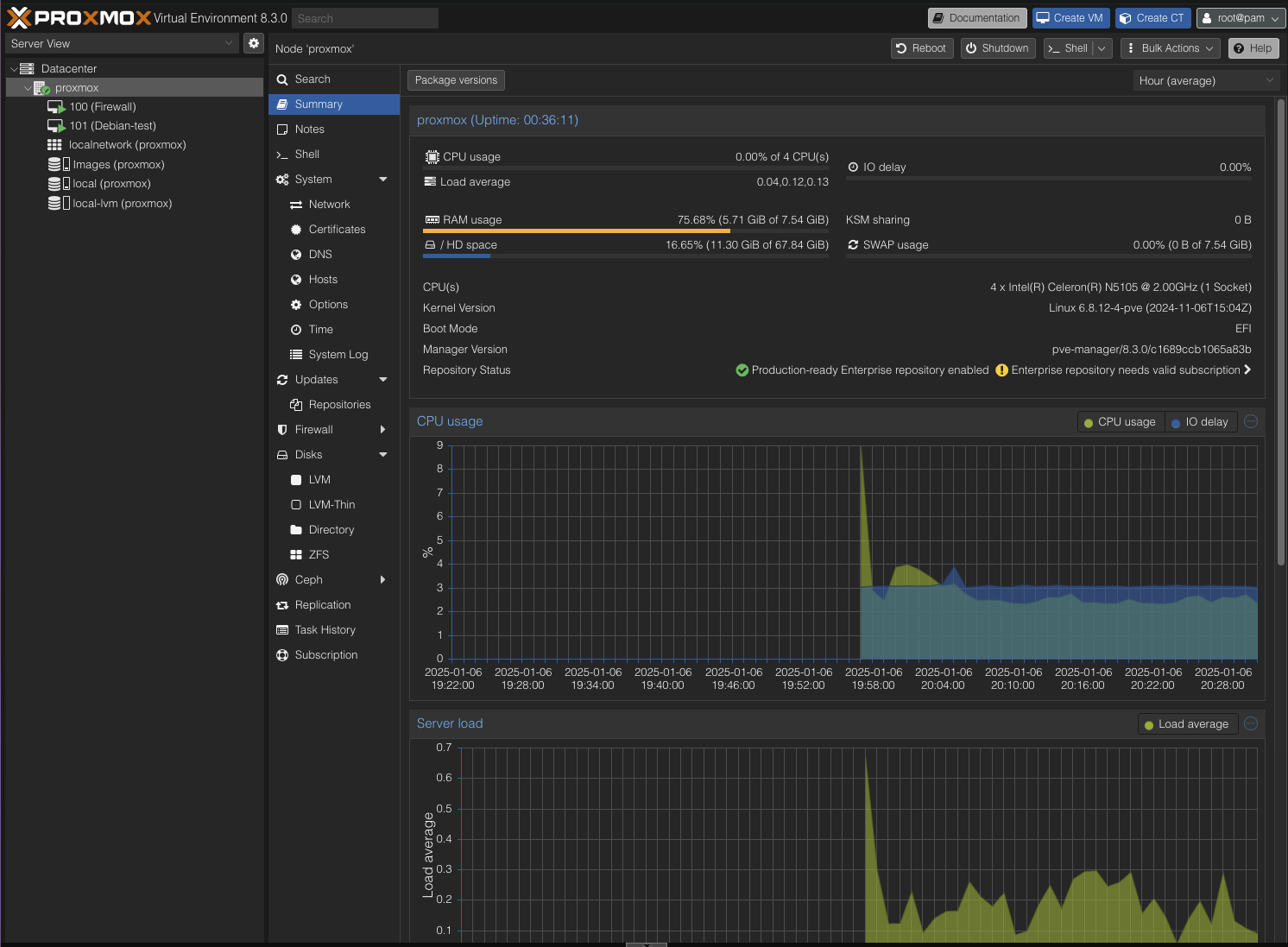The image size is (1288, 947).
Task: Open the Bulk Actions dropdown
Action: tap(1170, 48)
